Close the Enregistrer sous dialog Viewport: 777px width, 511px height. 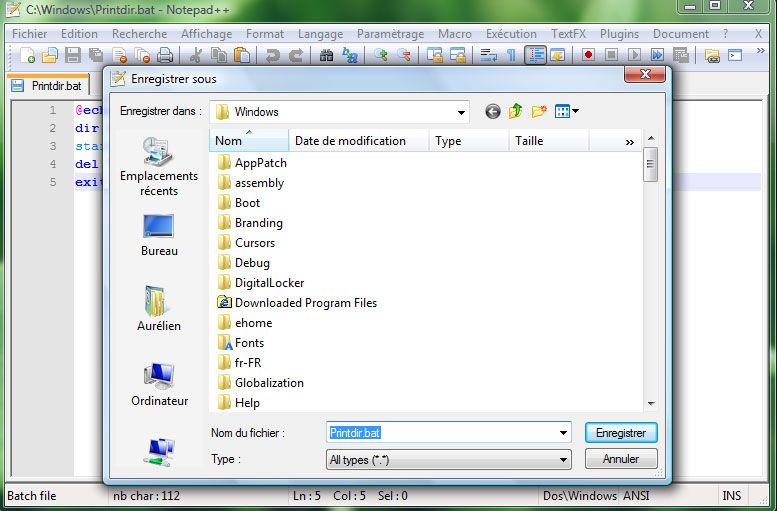pos(645,74)
